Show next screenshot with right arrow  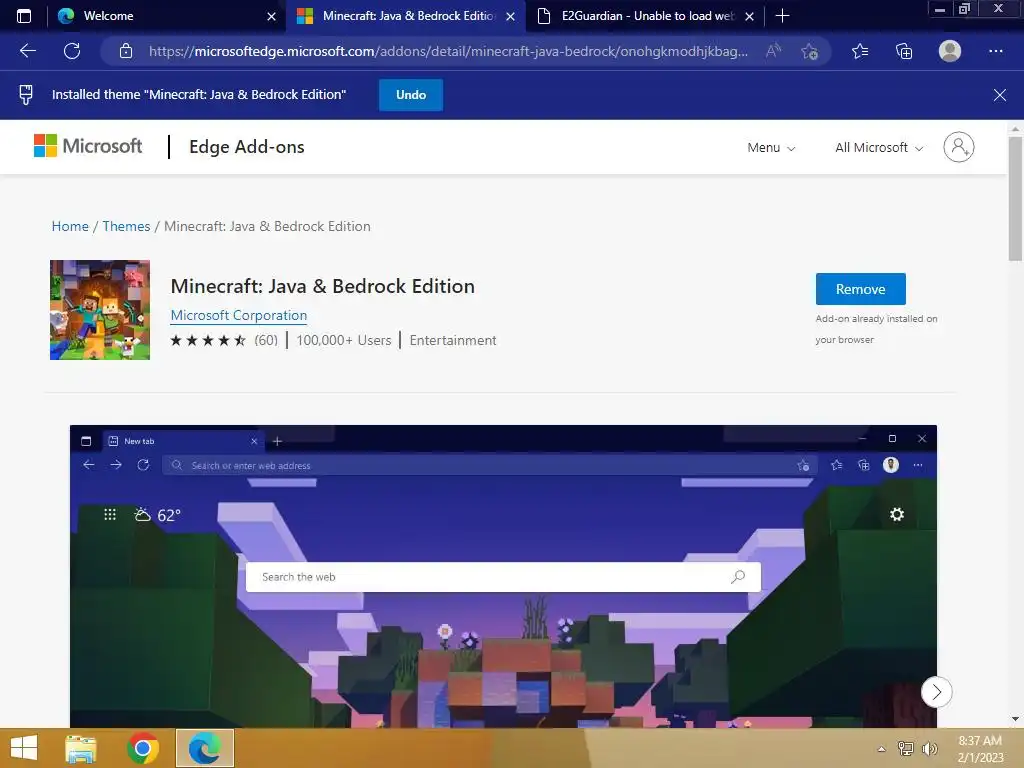936,692
